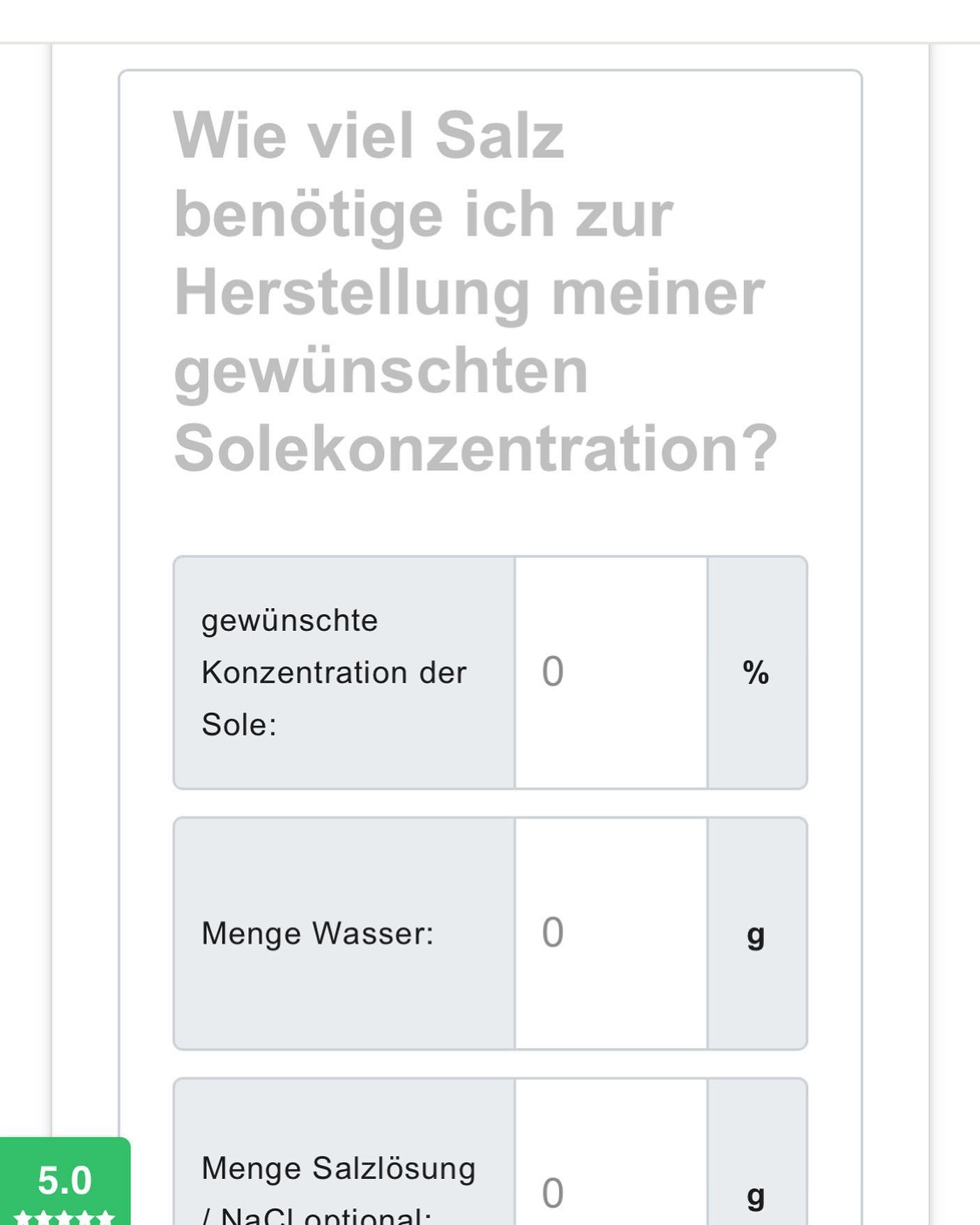Select the placeholder 0 in salt solution field

(x=553, y=1194)
